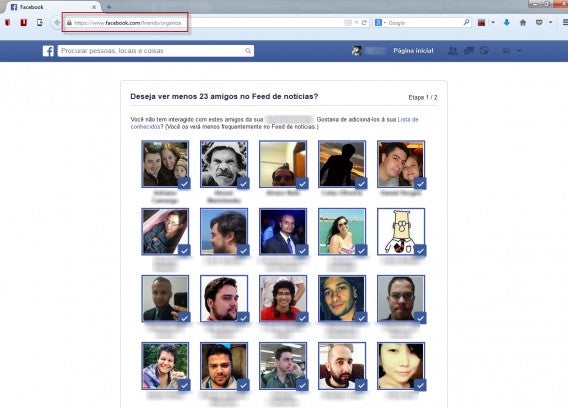Open the Lista de conhecidos link
Screen dimensions: 568x408
pyautogui.click(x=274, y=123)
